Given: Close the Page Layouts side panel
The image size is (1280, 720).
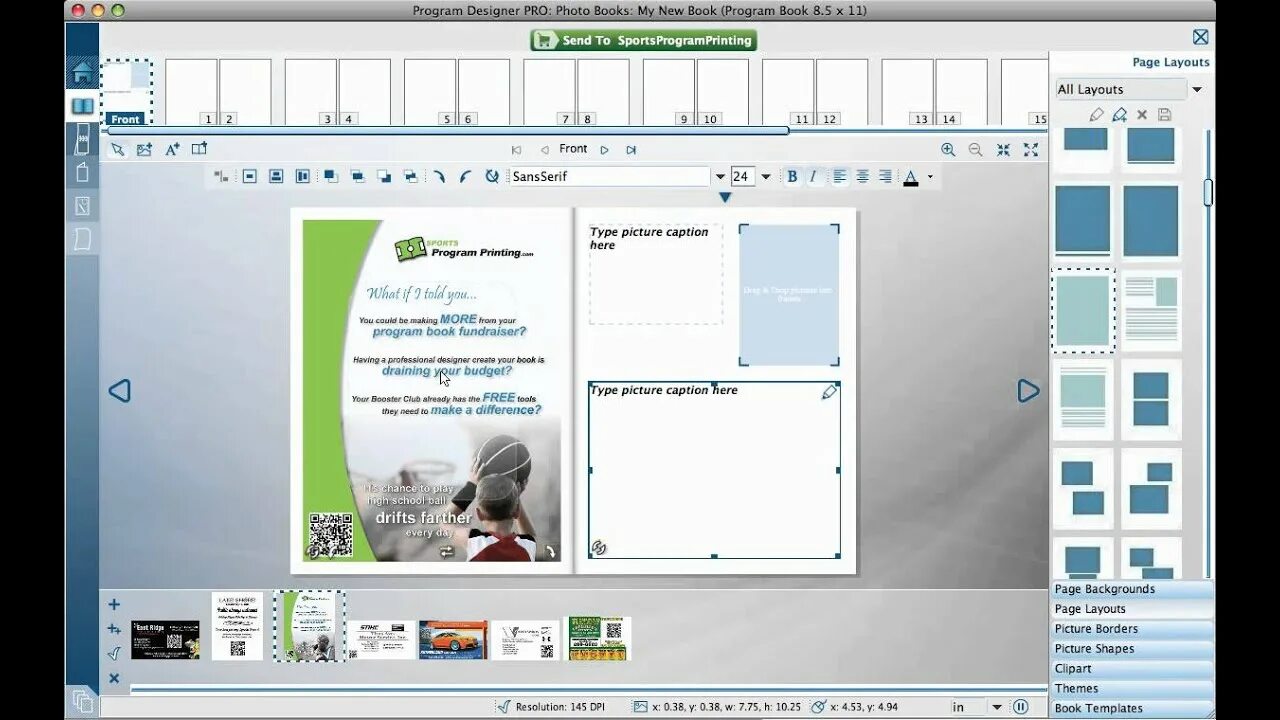Looking at the screenshot, I should 1200,37.
